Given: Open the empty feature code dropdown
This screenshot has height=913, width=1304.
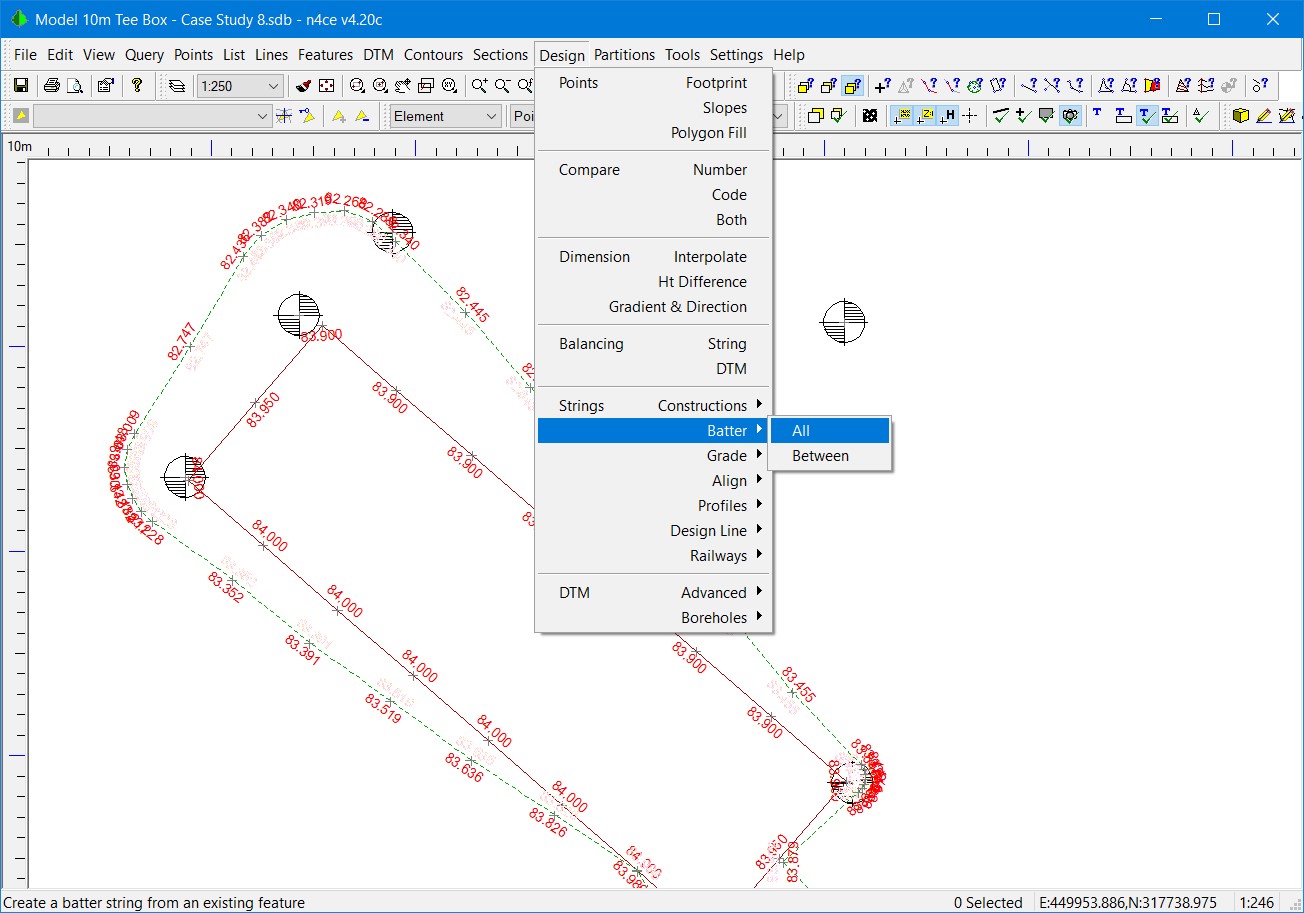Looking at the screenshot, I should point(152,116).
